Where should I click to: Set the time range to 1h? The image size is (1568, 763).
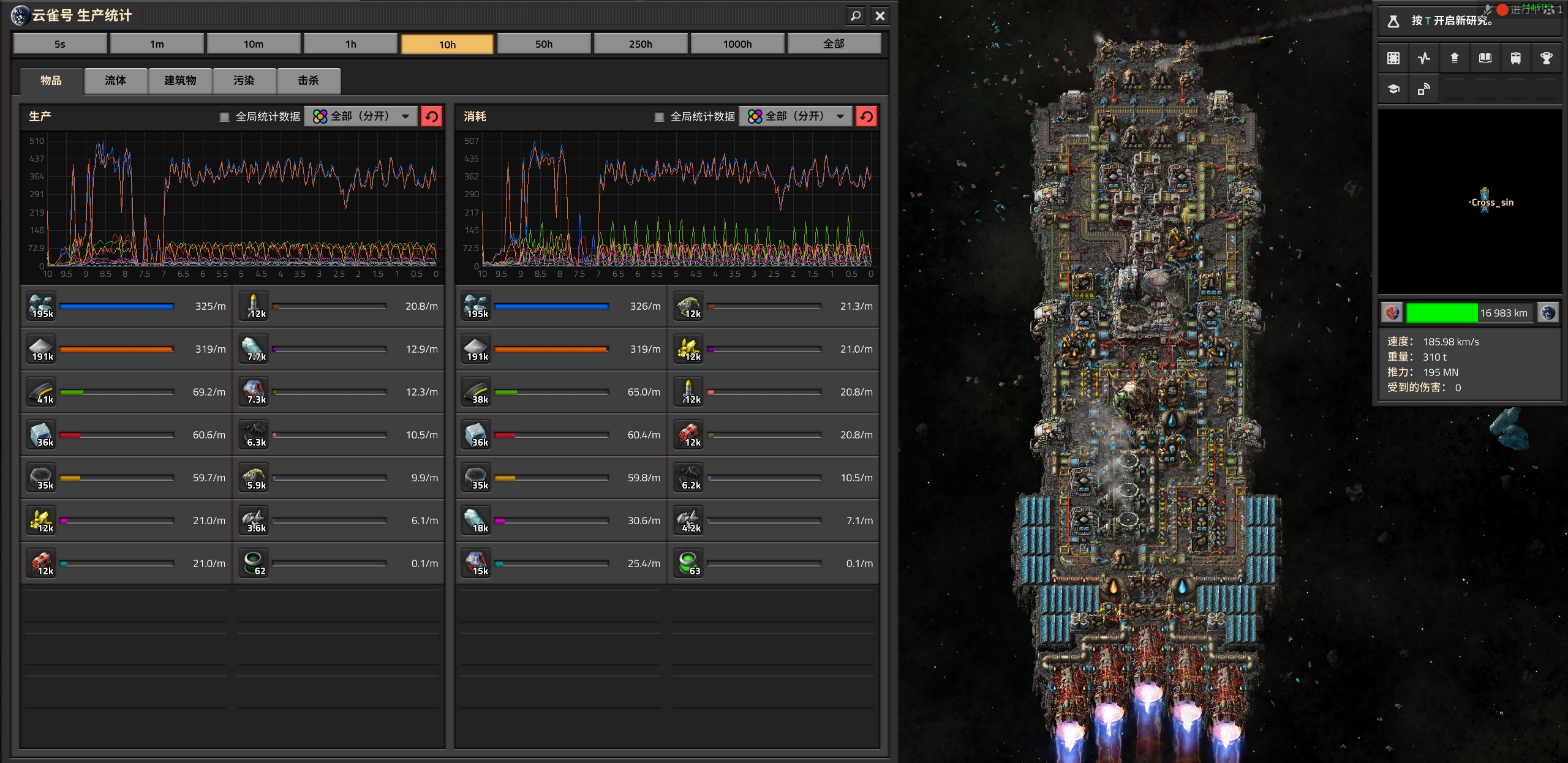[x=350, y=44]
